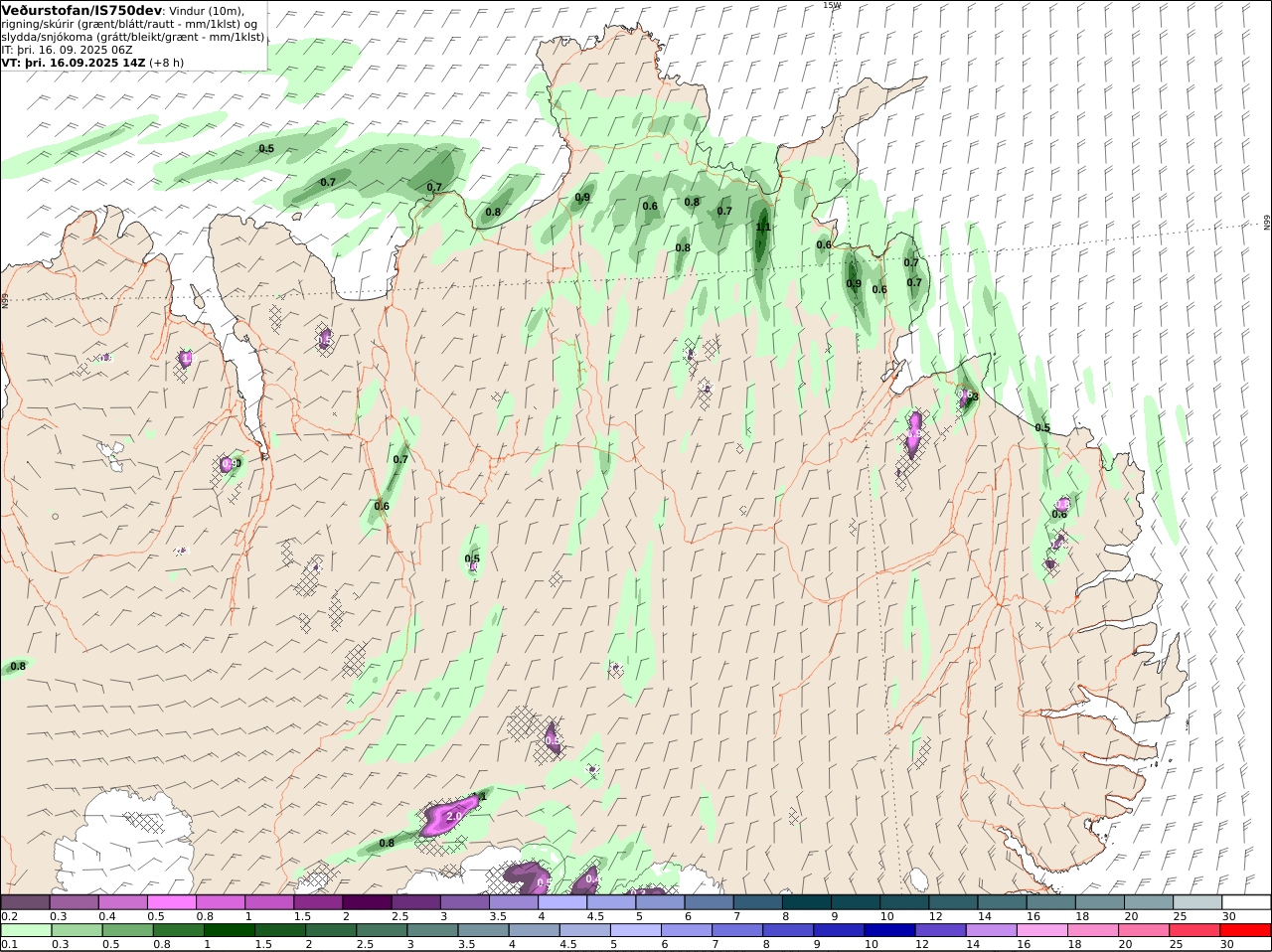The image size is (1272, 952).
Task: Click the '30' label on the upper legend
Action: tap(1228, 916)
